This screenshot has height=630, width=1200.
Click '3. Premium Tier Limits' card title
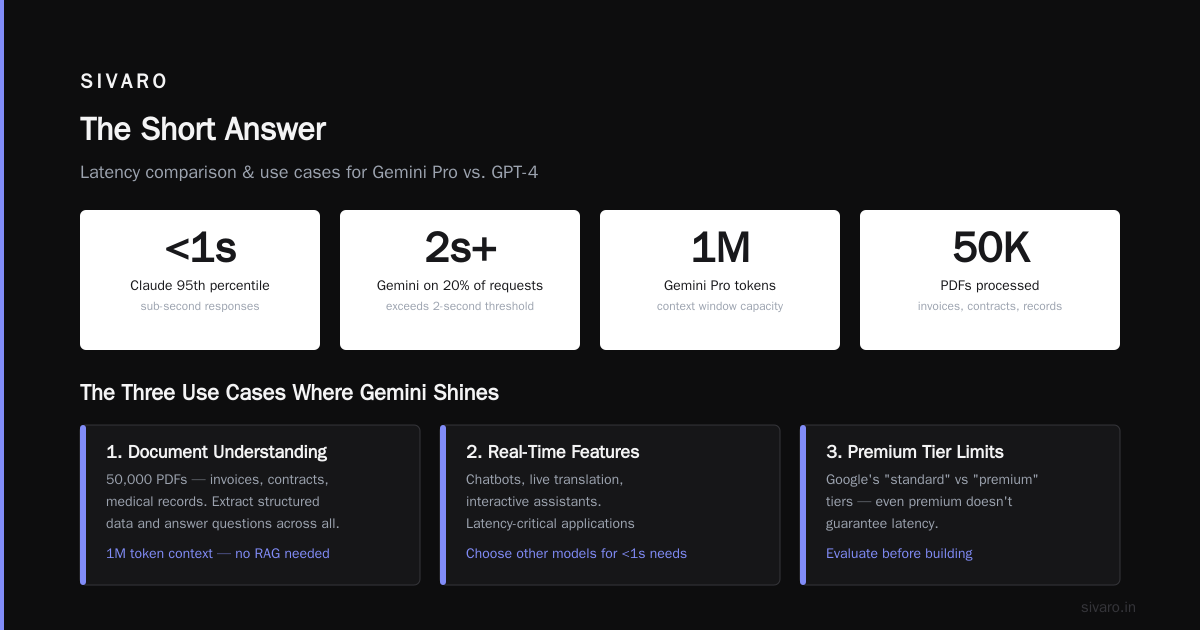[915, 452]
